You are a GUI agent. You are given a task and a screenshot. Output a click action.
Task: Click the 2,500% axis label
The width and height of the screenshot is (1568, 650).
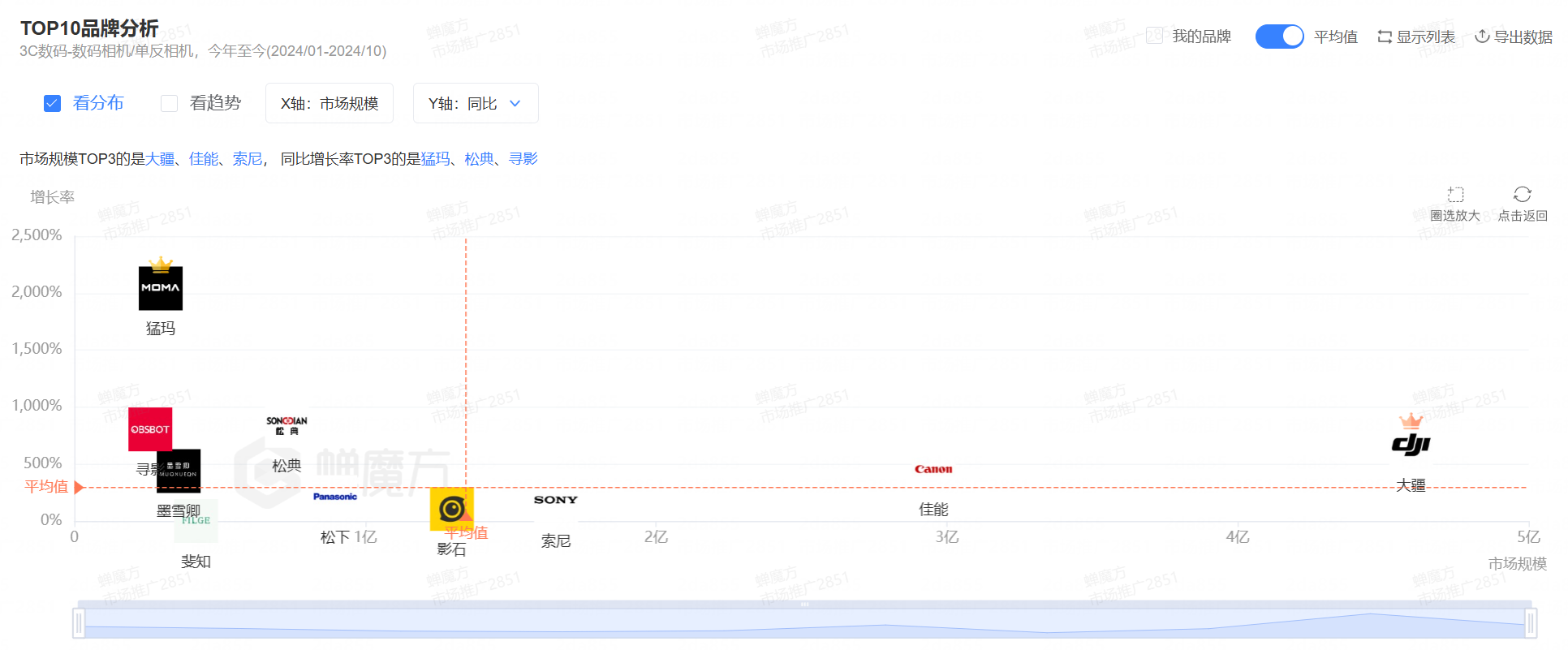click(37, 235)
